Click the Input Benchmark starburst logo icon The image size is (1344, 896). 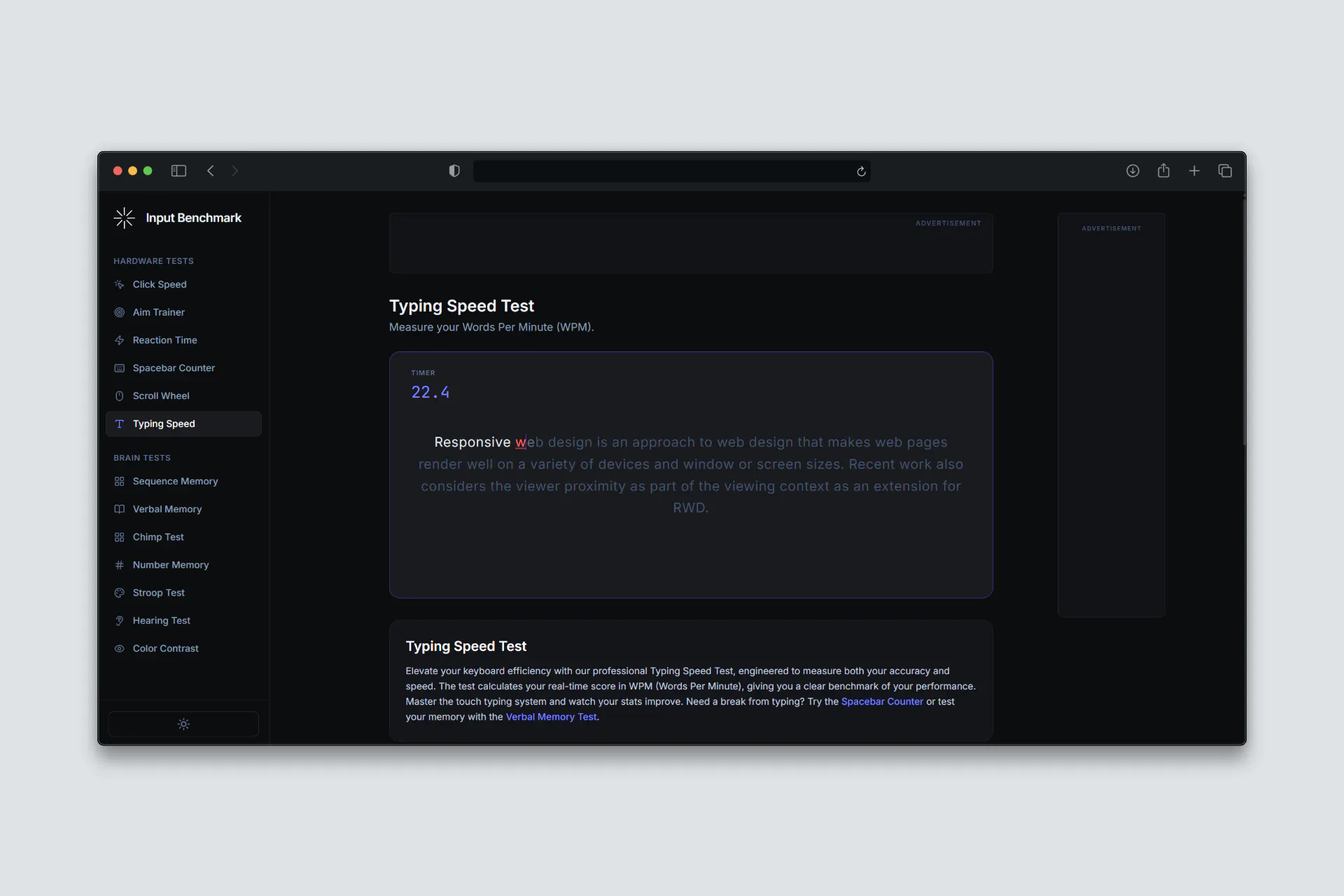(x=124, y=218)
